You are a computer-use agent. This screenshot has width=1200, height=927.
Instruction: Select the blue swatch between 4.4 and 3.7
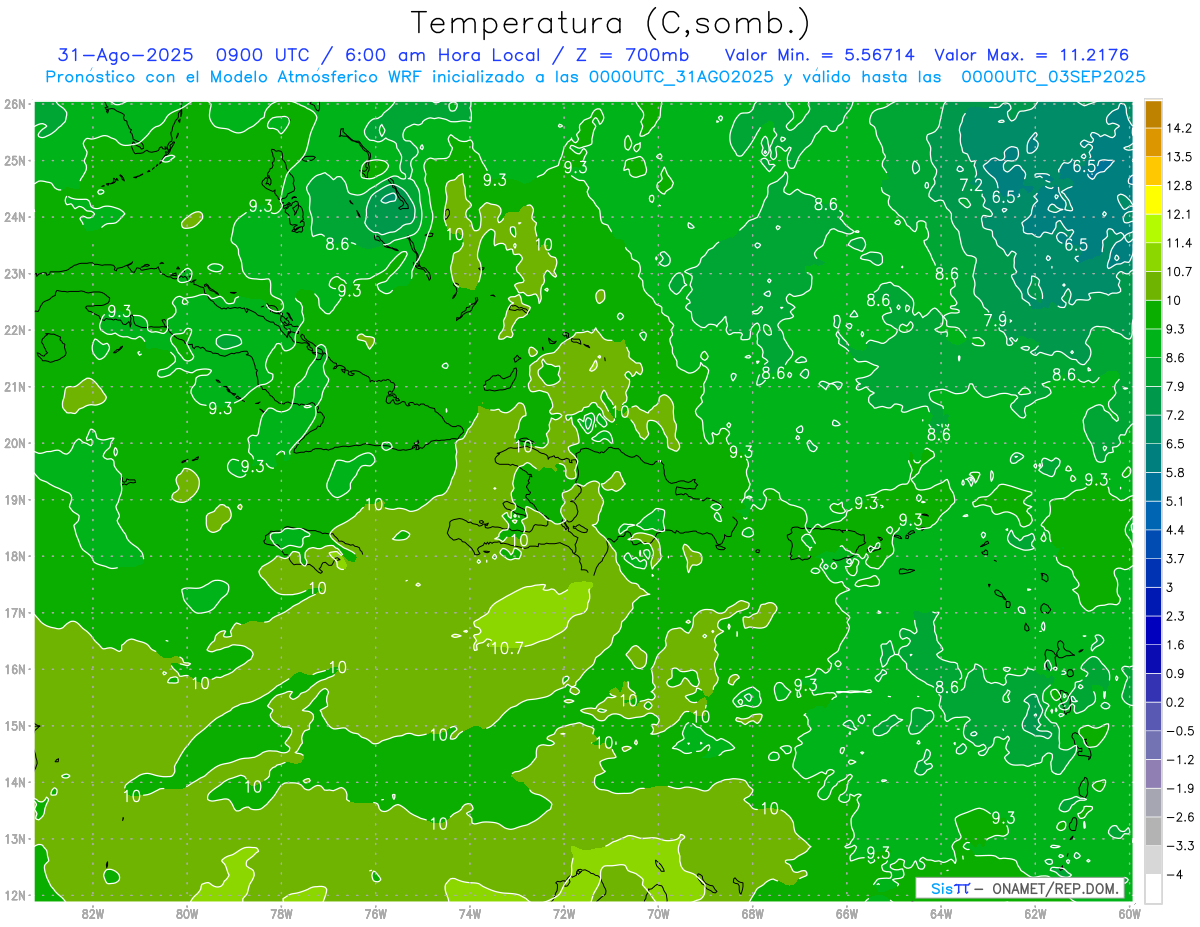point(1153,543)
